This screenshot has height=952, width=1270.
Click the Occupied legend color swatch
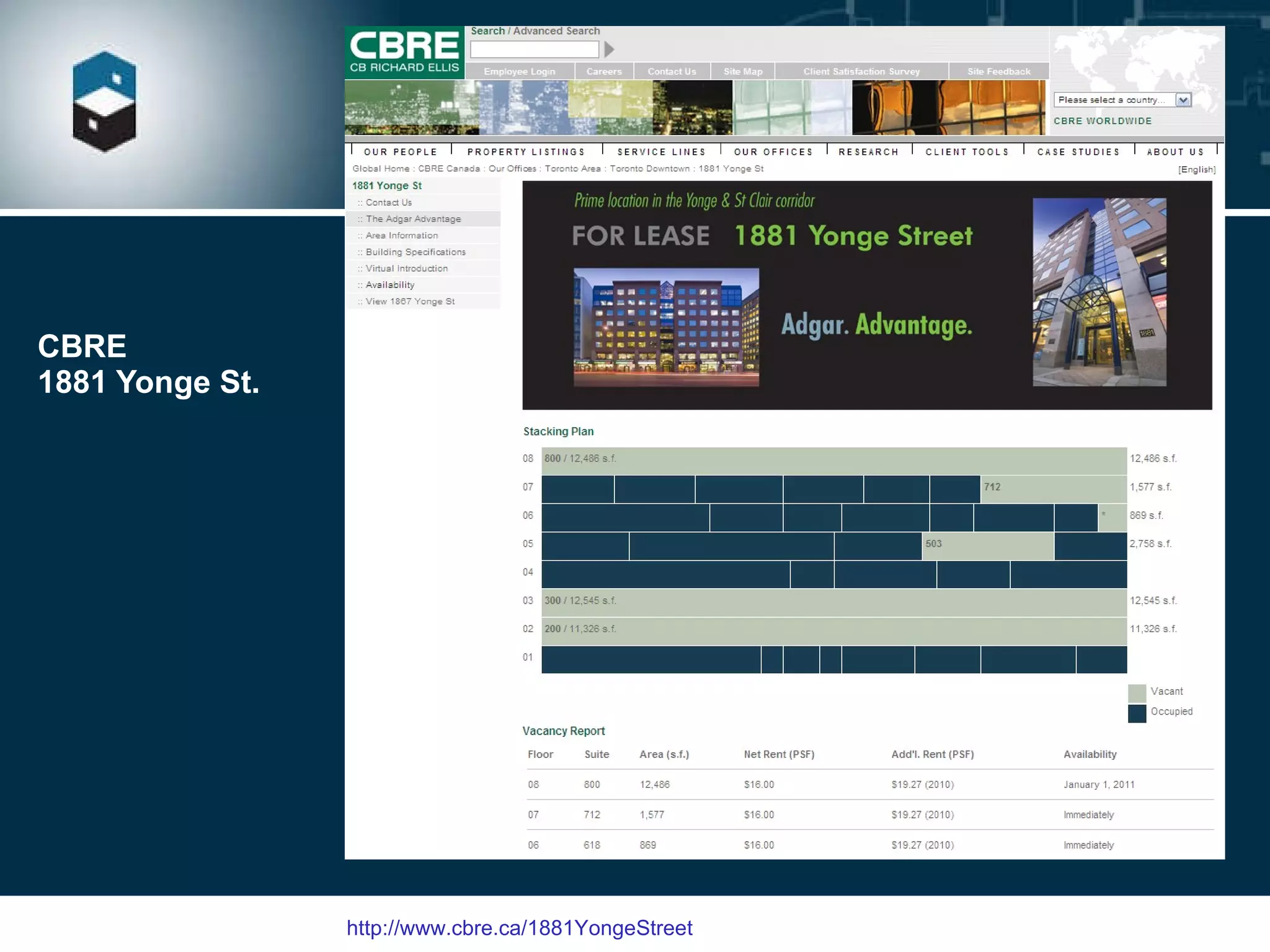1137,713
